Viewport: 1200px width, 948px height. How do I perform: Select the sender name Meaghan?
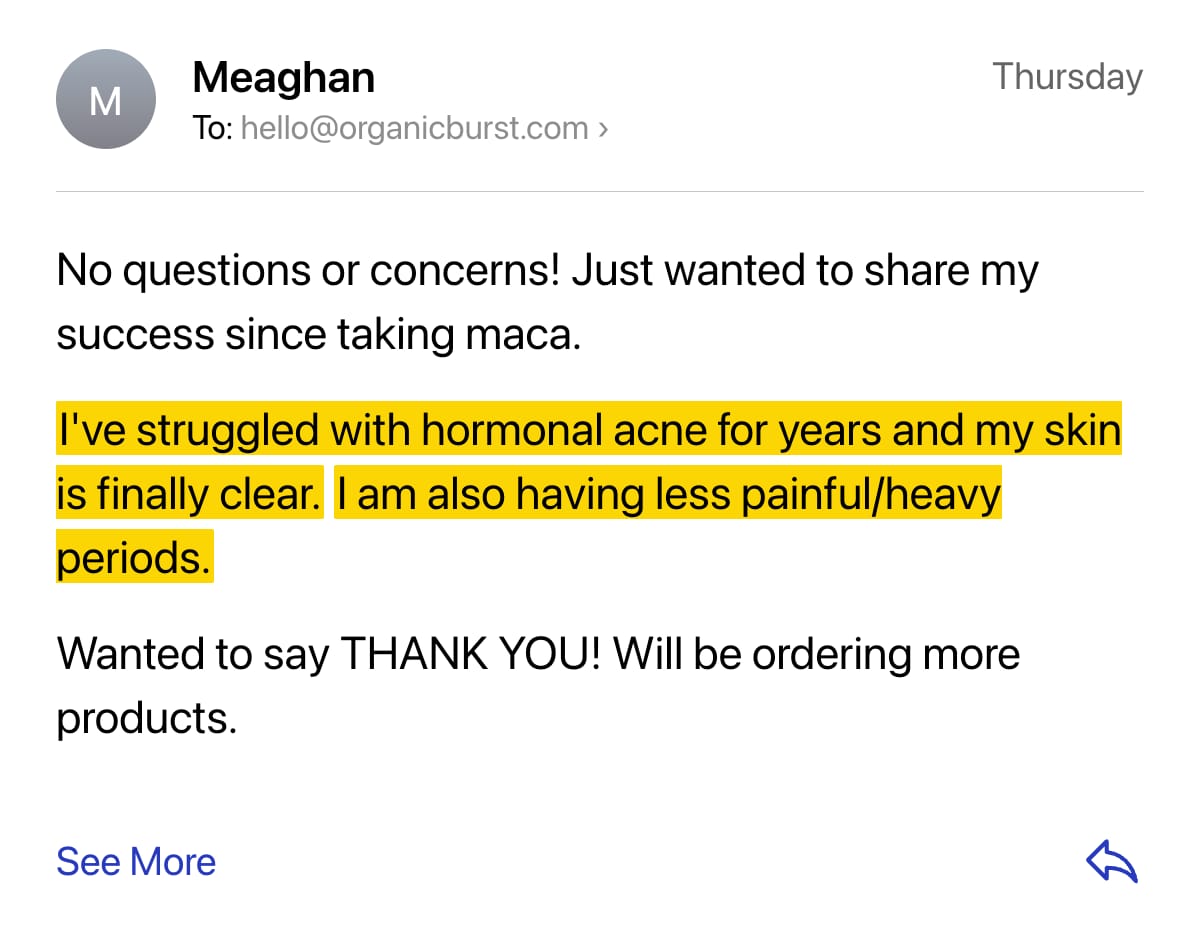(283, 77)
